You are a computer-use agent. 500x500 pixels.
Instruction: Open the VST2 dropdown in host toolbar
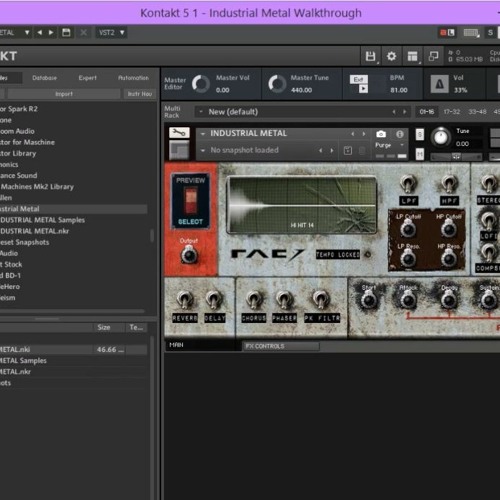(x=111, y=33)
